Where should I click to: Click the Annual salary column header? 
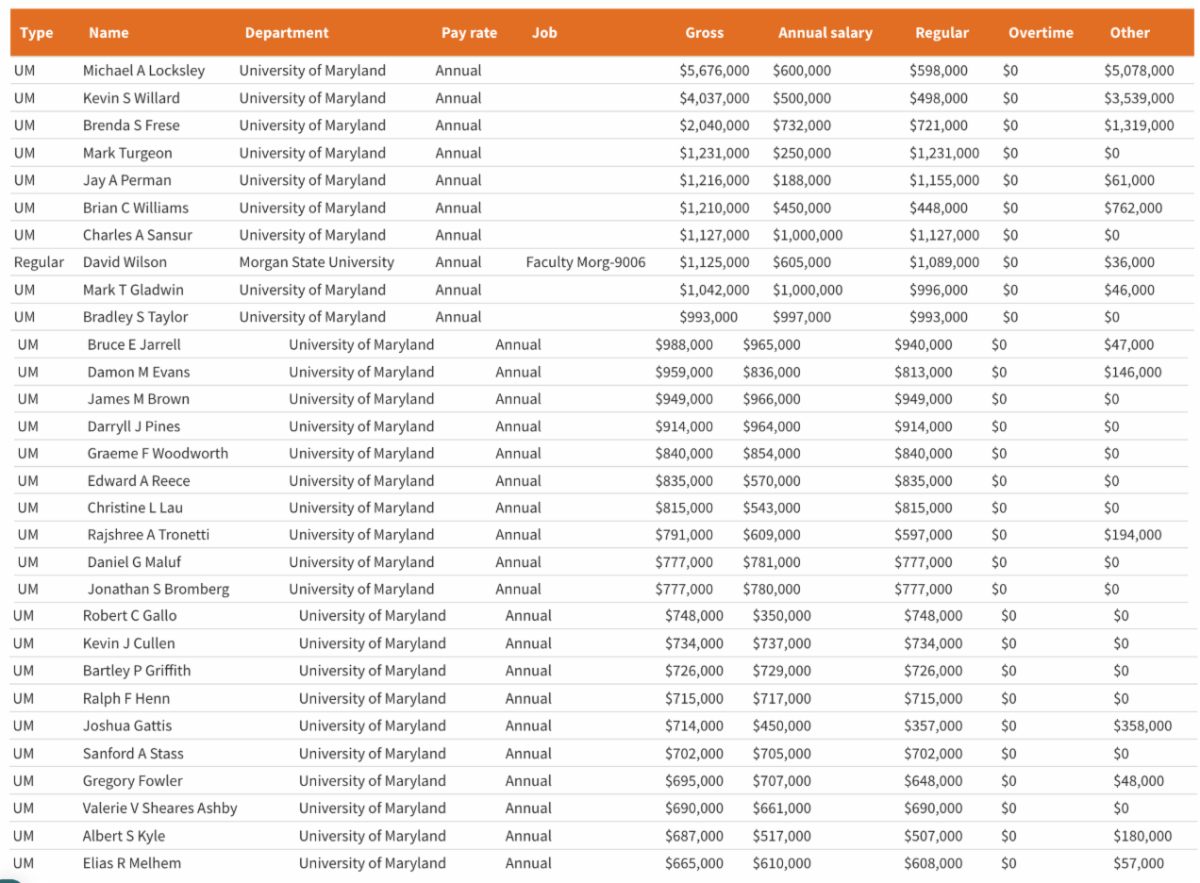(824, 33)
